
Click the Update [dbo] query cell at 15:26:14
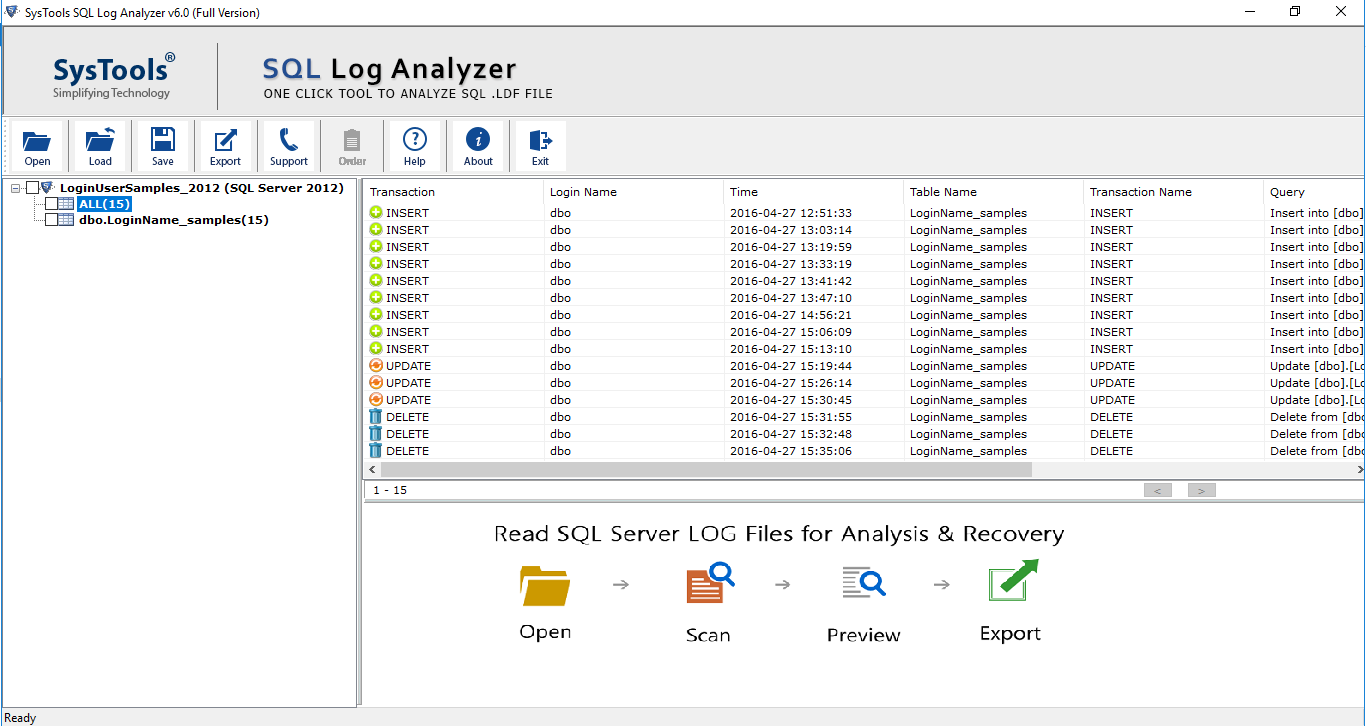(x=1316, y=383)
